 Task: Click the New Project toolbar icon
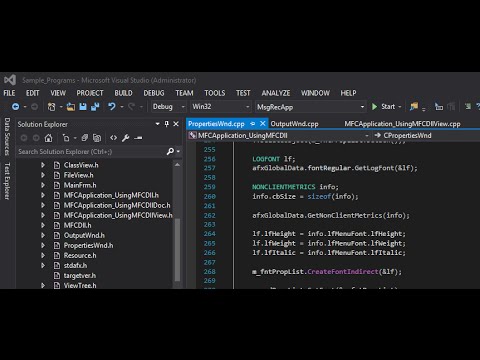51,107
